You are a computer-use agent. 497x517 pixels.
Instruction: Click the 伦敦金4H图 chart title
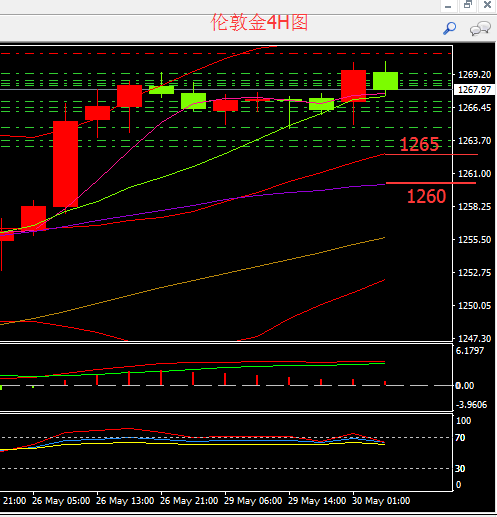coord(259,23)
